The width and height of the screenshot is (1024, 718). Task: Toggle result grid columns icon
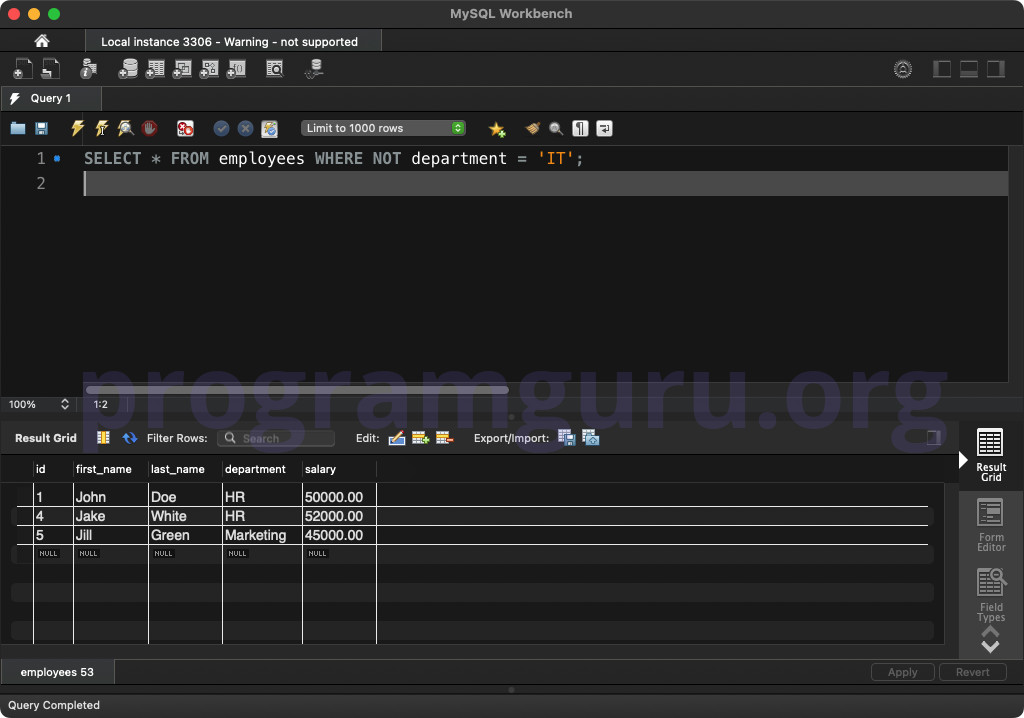click(x=103, y=438)
